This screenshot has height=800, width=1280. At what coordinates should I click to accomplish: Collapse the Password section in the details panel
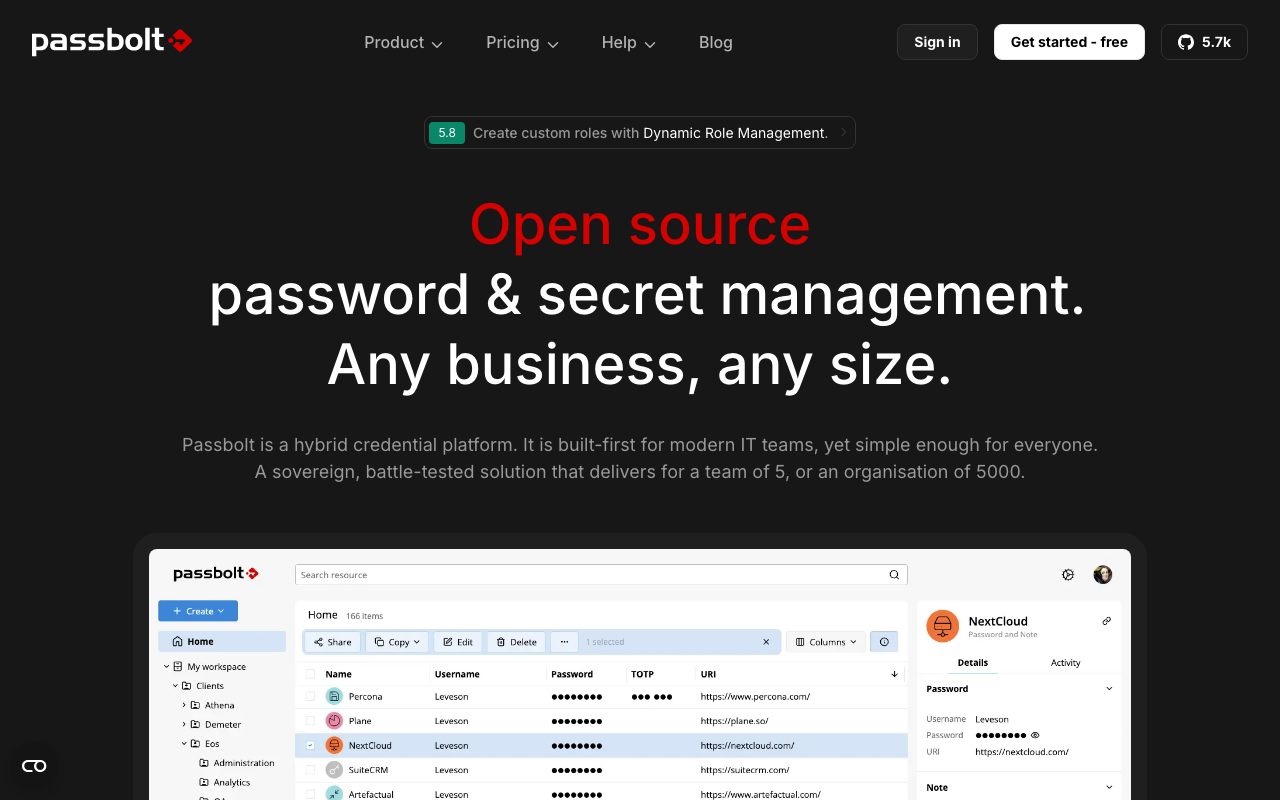pos(1109,689)
